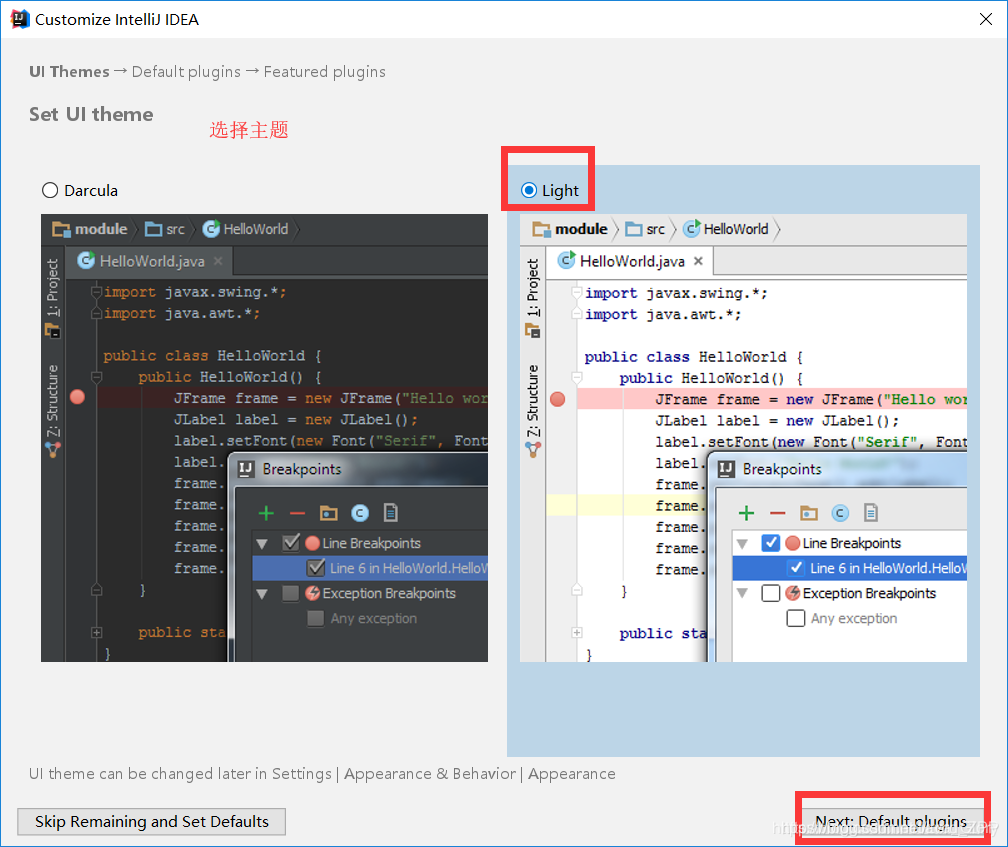Select the Light theme radio button
The image size is (1008, 847).
point(529,190)
